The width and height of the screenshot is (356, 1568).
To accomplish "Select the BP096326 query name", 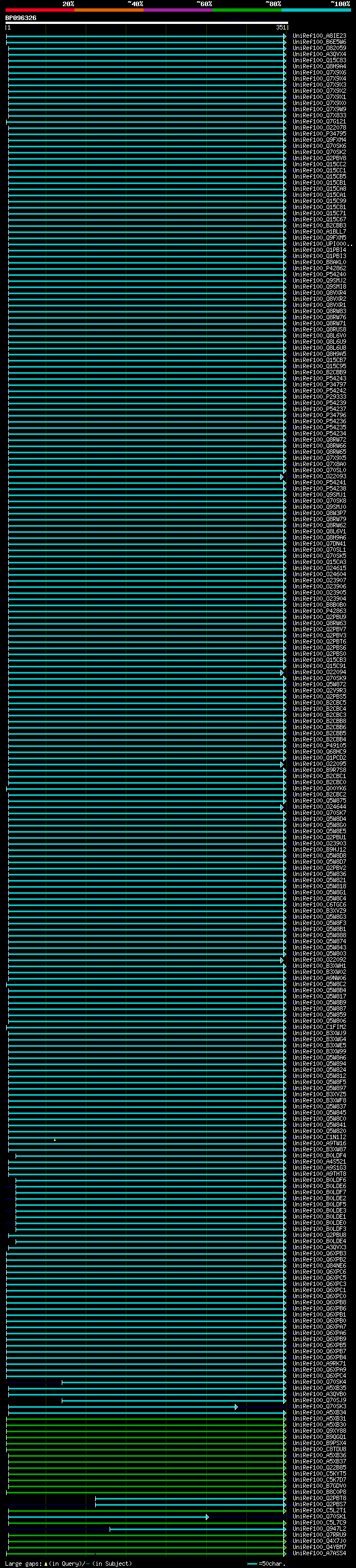I will click(x=21, y=18).
